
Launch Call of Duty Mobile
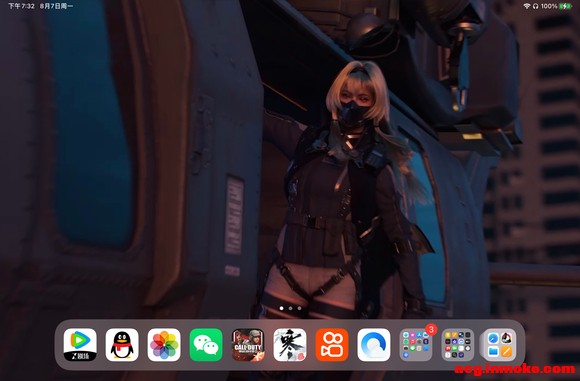[x=248, y=345]
